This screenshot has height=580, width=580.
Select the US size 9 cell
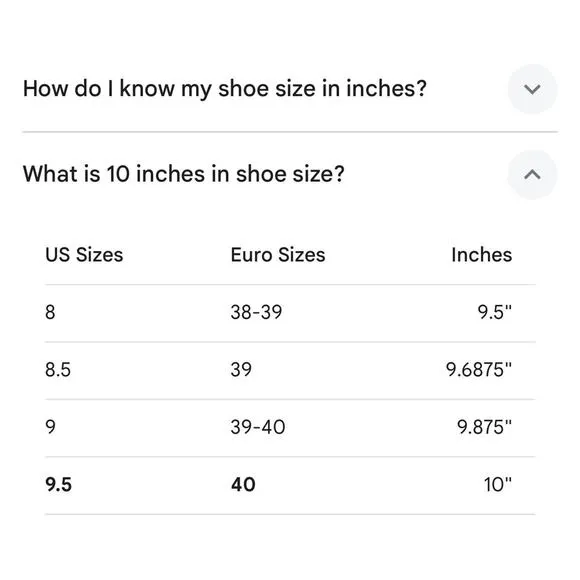[50, 427]
